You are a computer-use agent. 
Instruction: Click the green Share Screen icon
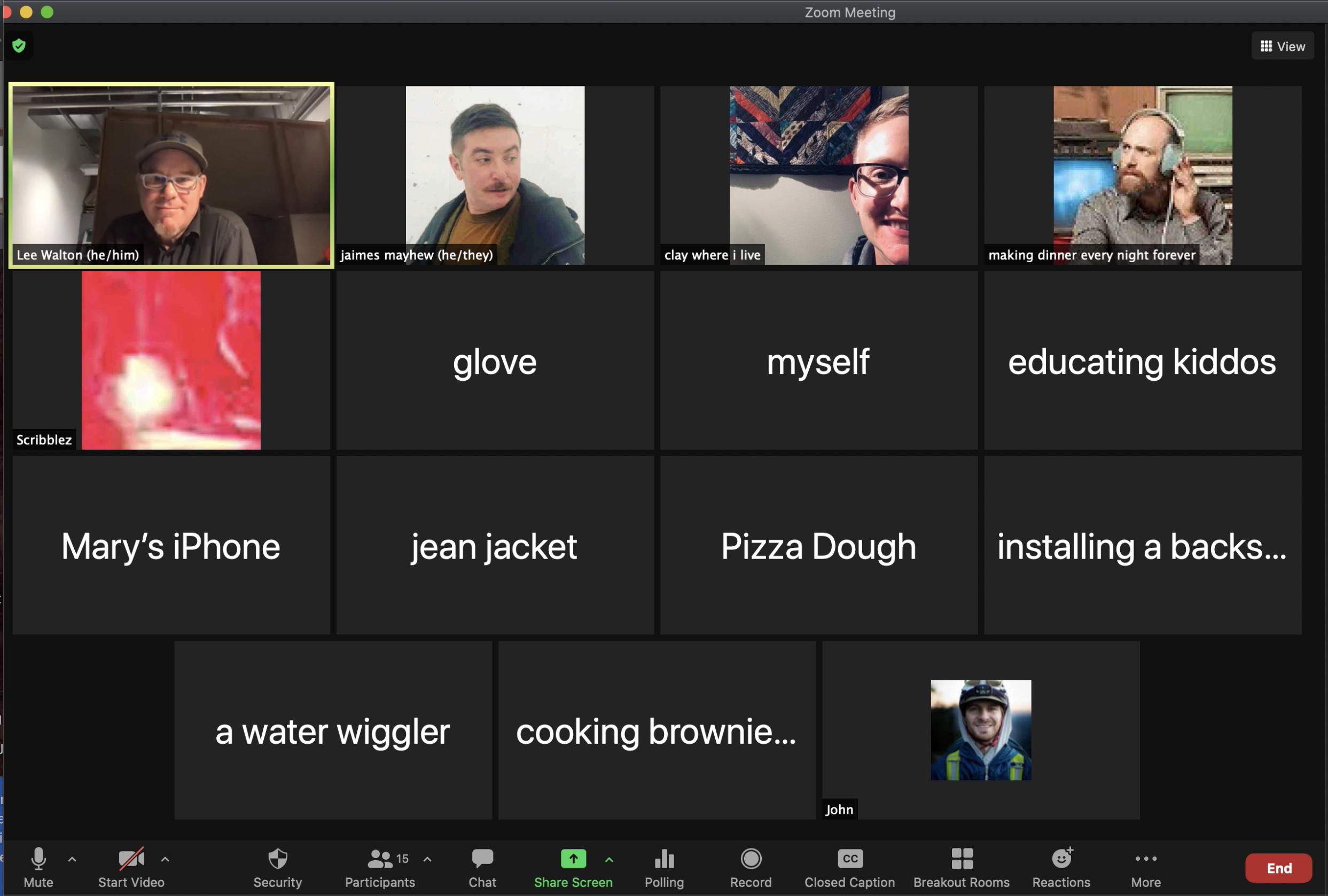coord(573,859)
